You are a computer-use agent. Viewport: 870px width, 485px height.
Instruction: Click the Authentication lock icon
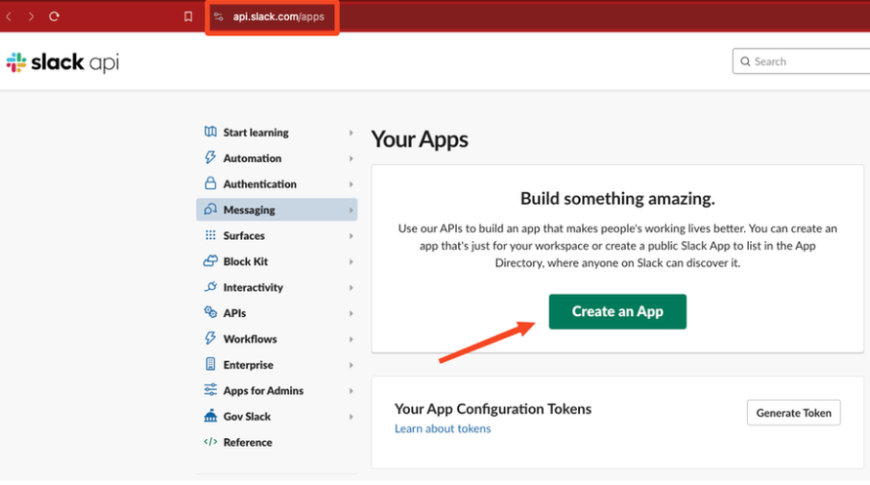210,184
